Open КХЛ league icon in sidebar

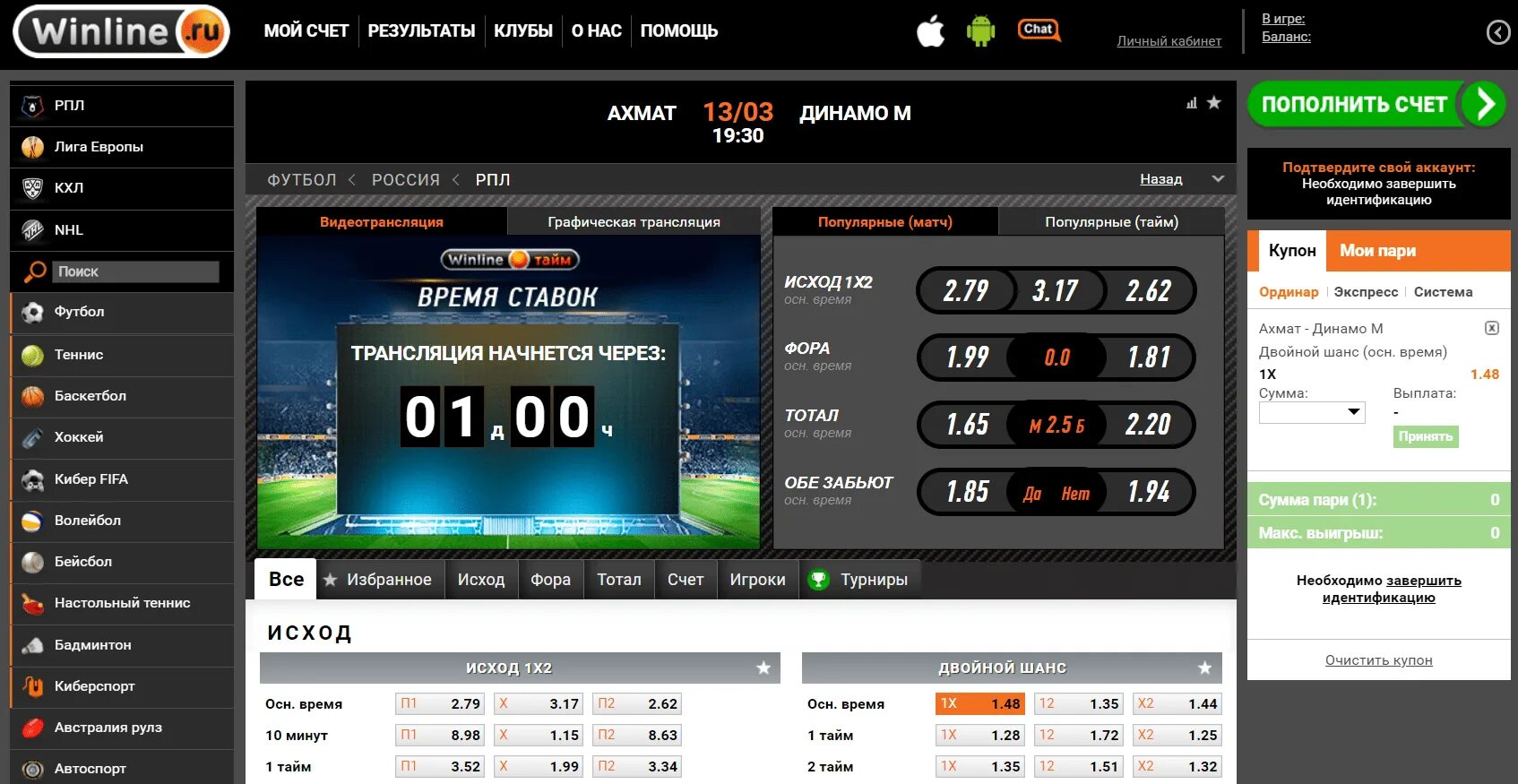coord(33,188)
